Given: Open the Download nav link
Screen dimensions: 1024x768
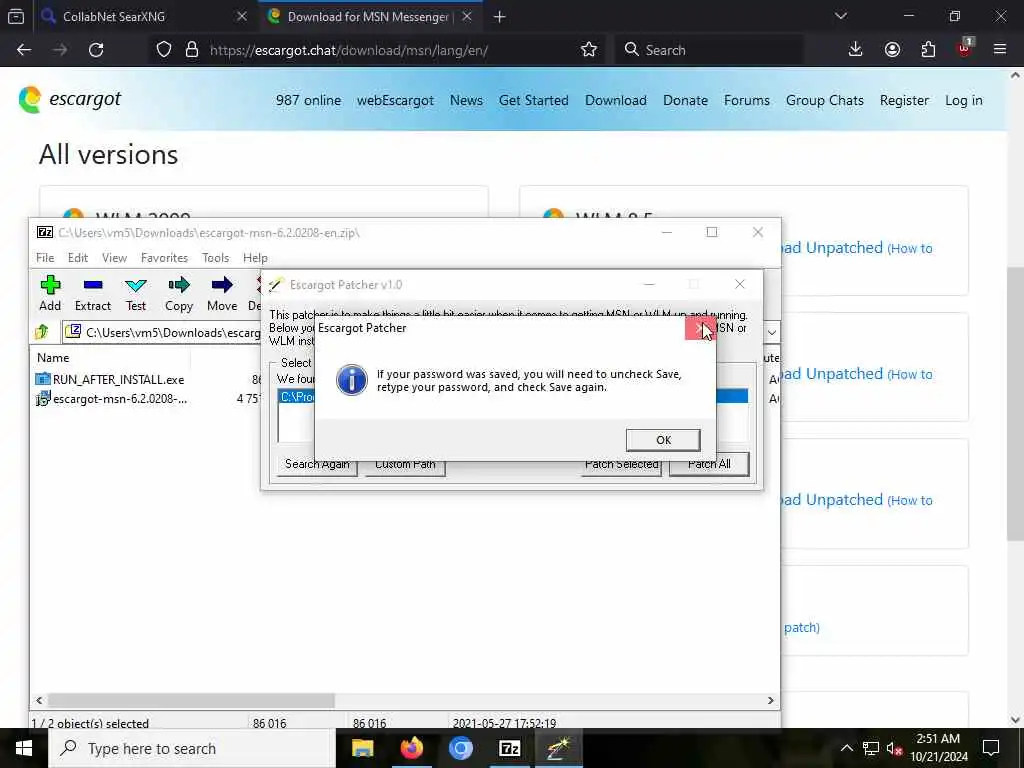Looking at the screenshot, I should [616, 101].
